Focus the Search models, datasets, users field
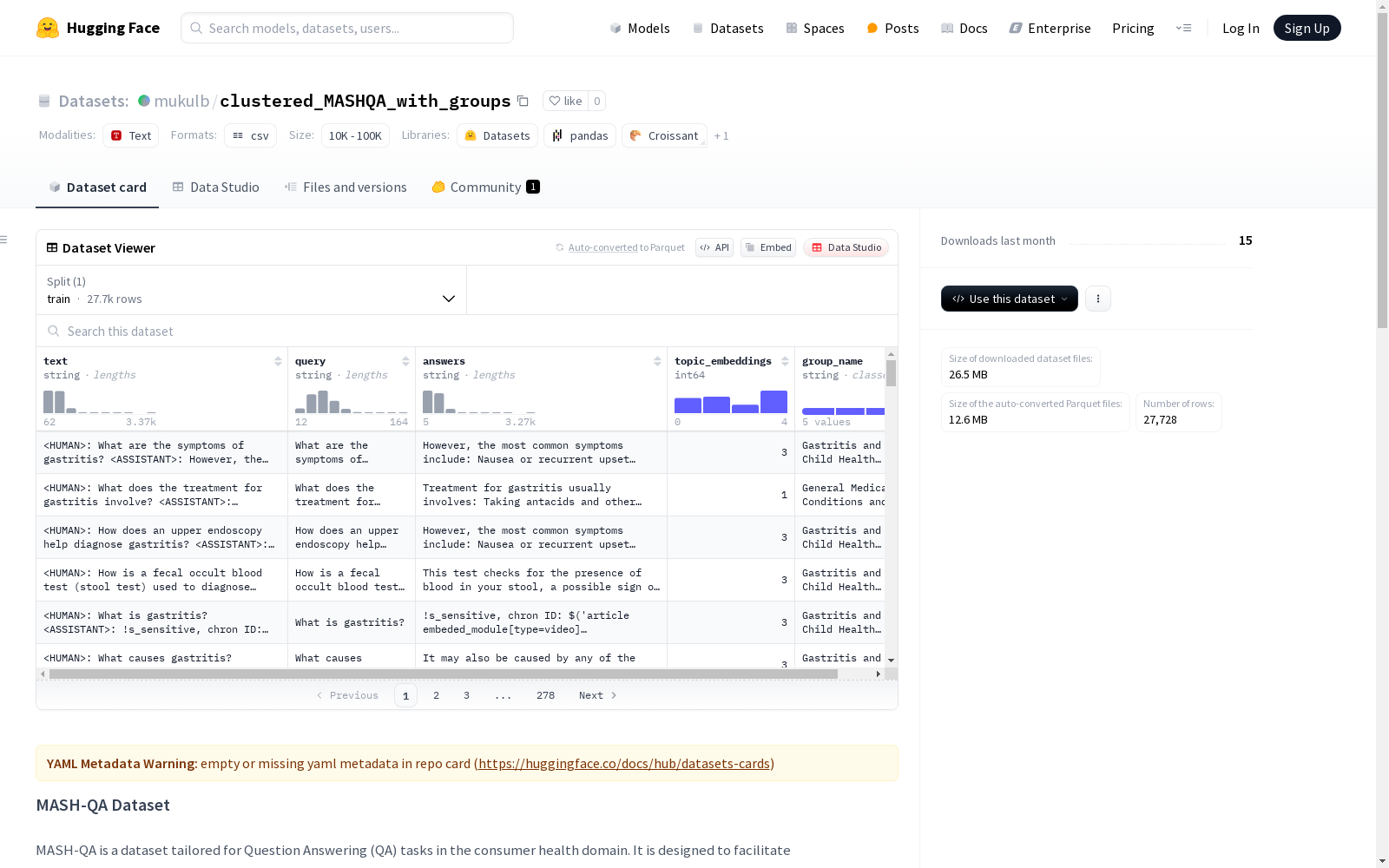 [347, 28]
